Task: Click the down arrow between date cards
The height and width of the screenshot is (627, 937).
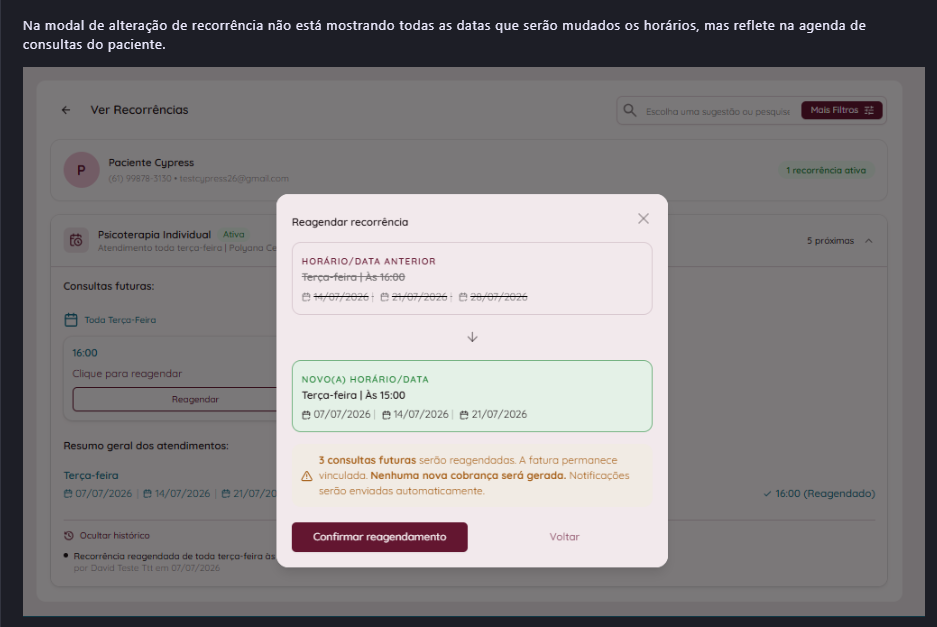Action: pos(472,337)
